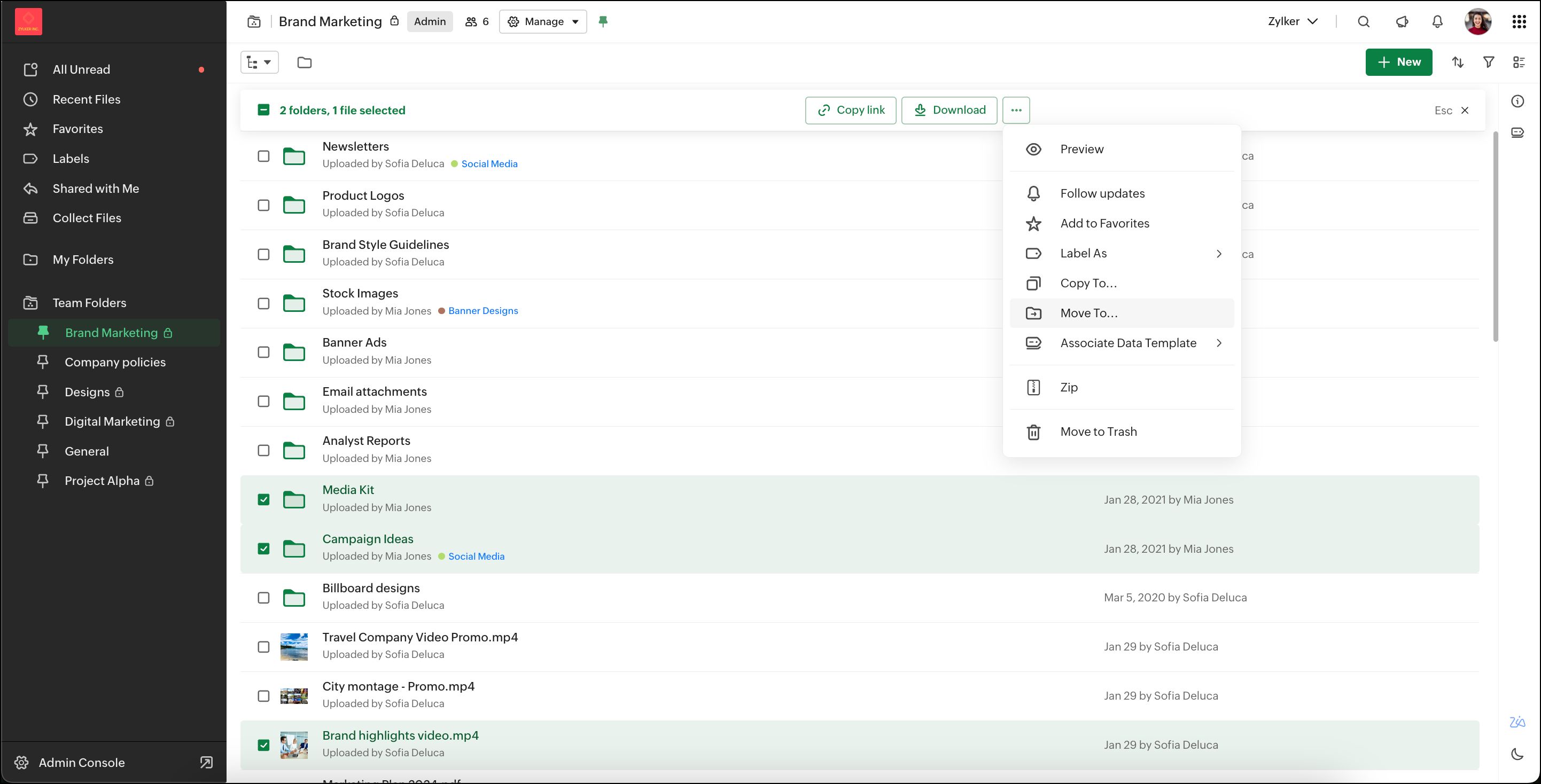Toggle dark mode moon icon
This screenshot has width=1541, height=784.
coord(1517,754)
